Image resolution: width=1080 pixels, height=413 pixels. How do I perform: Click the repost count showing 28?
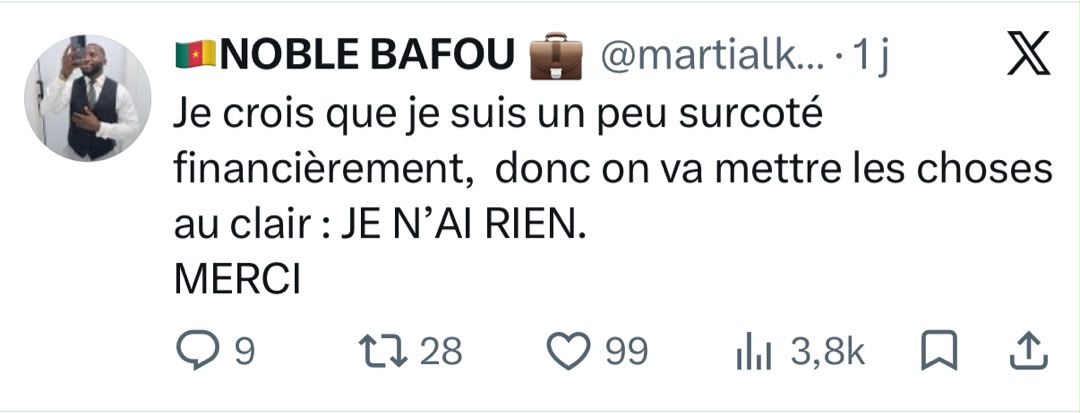(x=441, y=352)
